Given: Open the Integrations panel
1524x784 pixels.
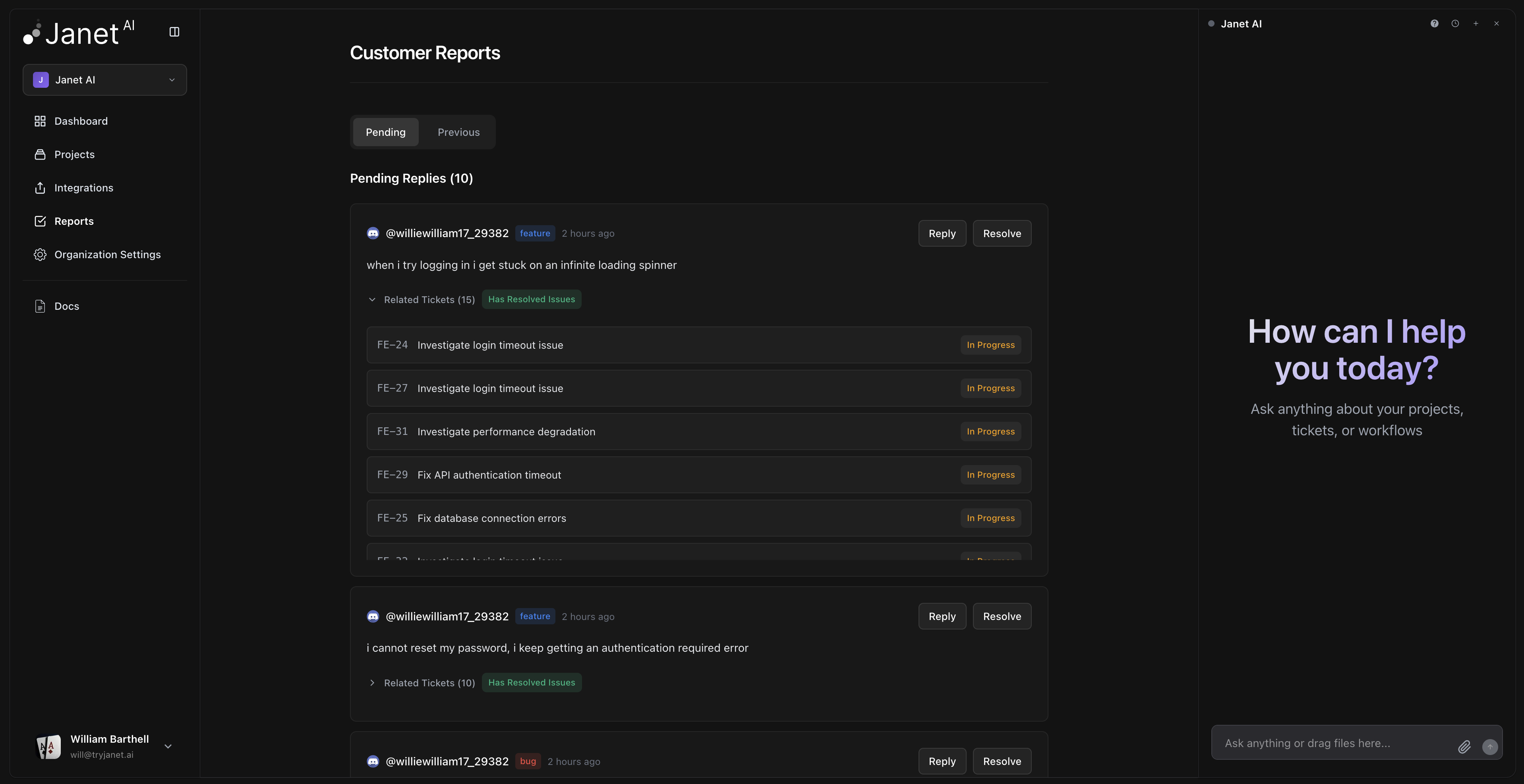Looking at the screenshot, I should tap(84, 187).
